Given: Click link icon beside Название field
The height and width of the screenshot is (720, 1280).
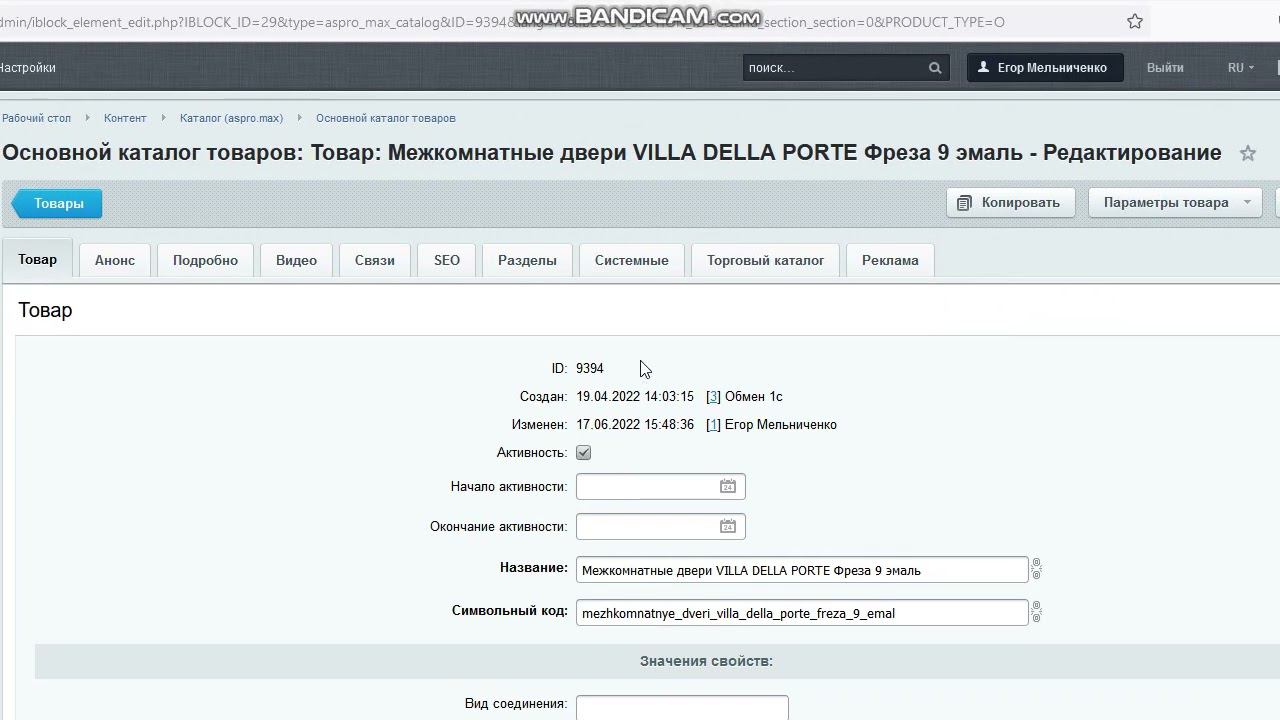Looking at the screenshot, I should (1037, 569).
